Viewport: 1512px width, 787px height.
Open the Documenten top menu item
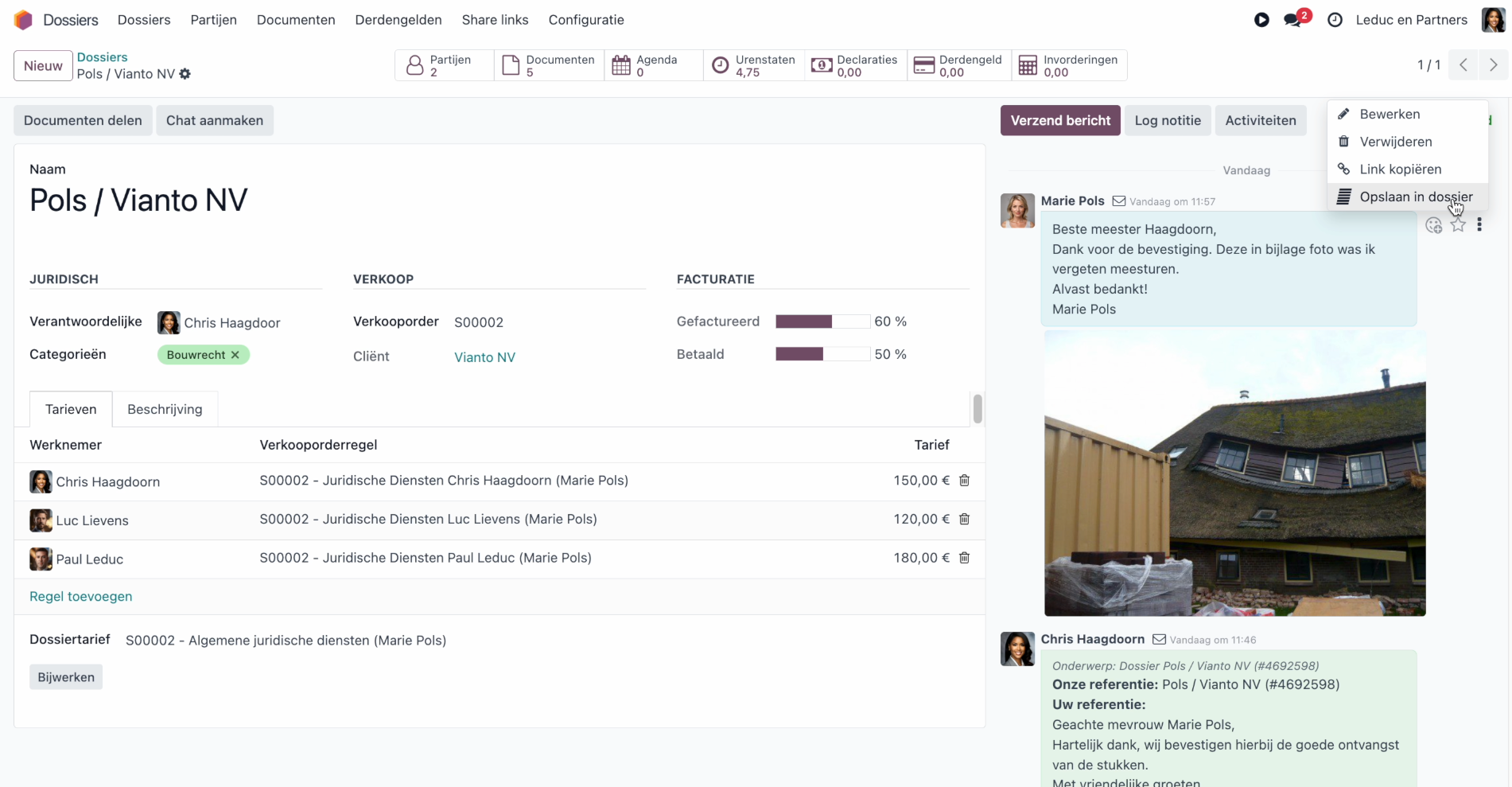[296, 20]
